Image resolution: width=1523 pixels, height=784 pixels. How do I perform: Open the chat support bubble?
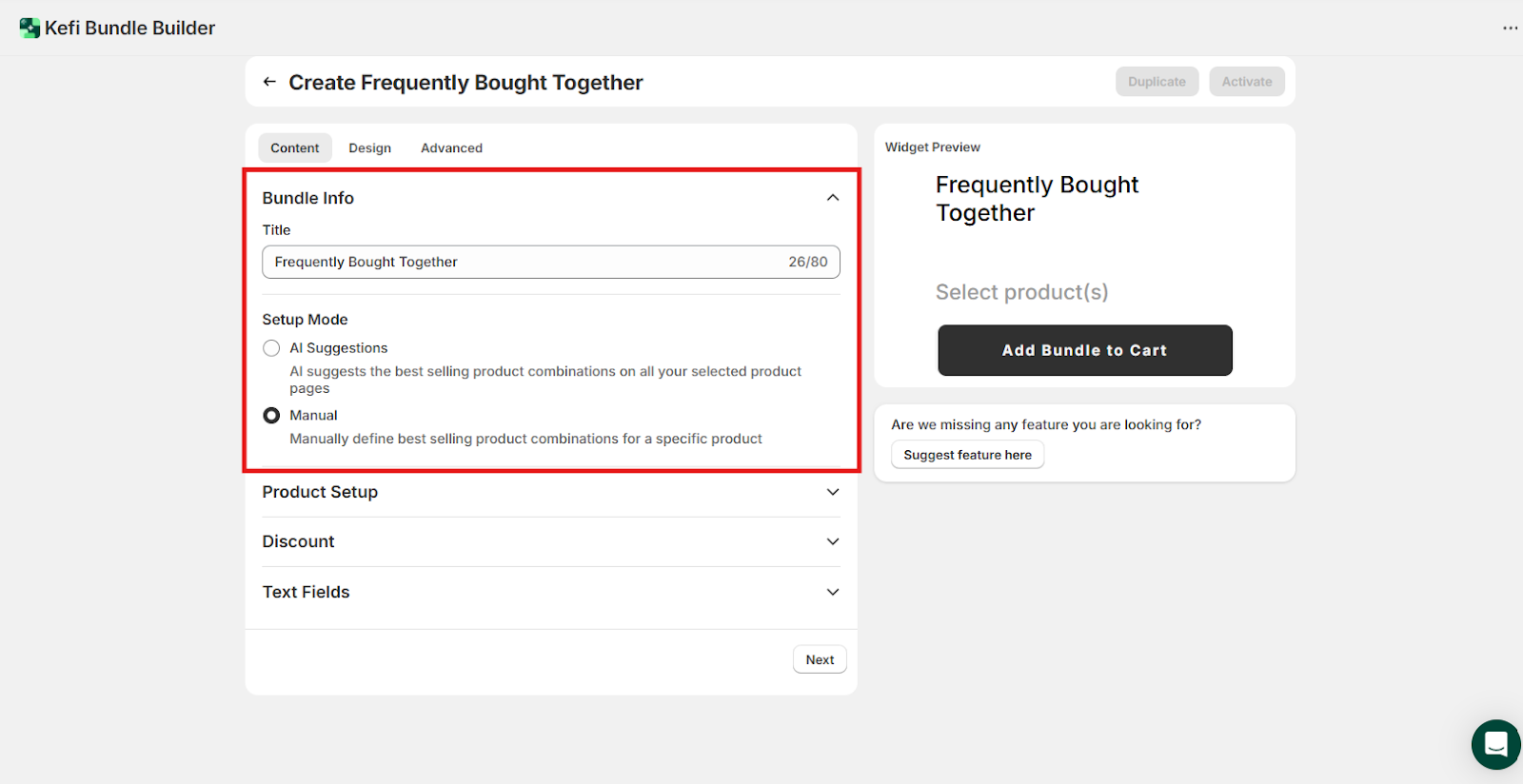(1495, 744)
